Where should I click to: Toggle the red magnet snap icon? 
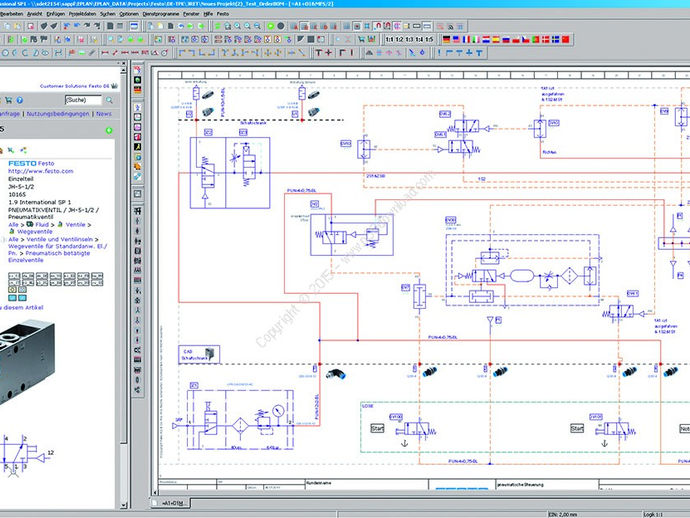tap(378, 26)
